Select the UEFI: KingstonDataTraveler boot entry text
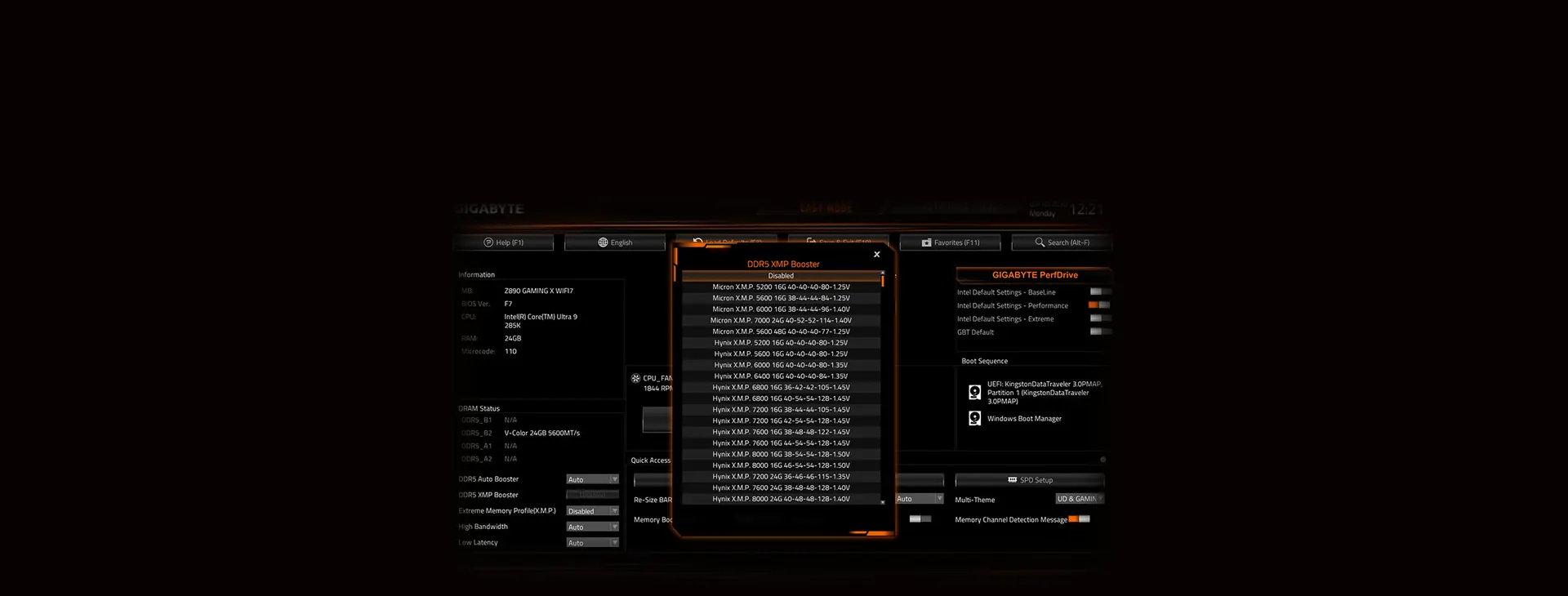 (1044, 393)
